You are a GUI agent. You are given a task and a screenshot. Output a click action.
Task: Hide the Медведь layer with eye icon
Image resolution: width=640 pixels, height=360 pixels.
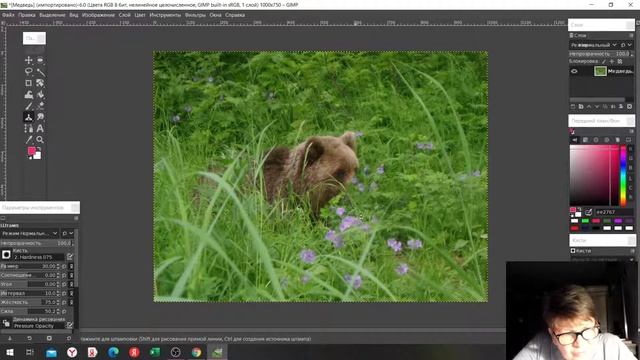point(574,71)
